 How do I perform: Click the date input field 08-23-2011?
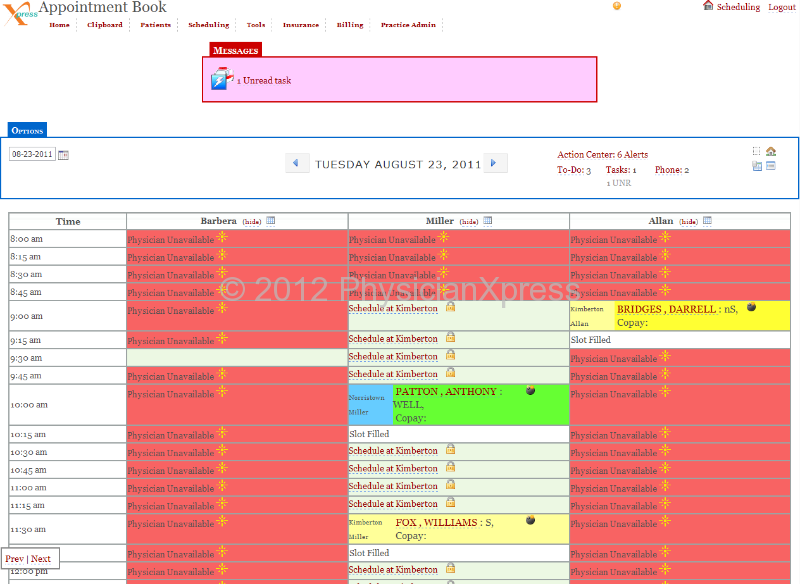coord(32,155)
